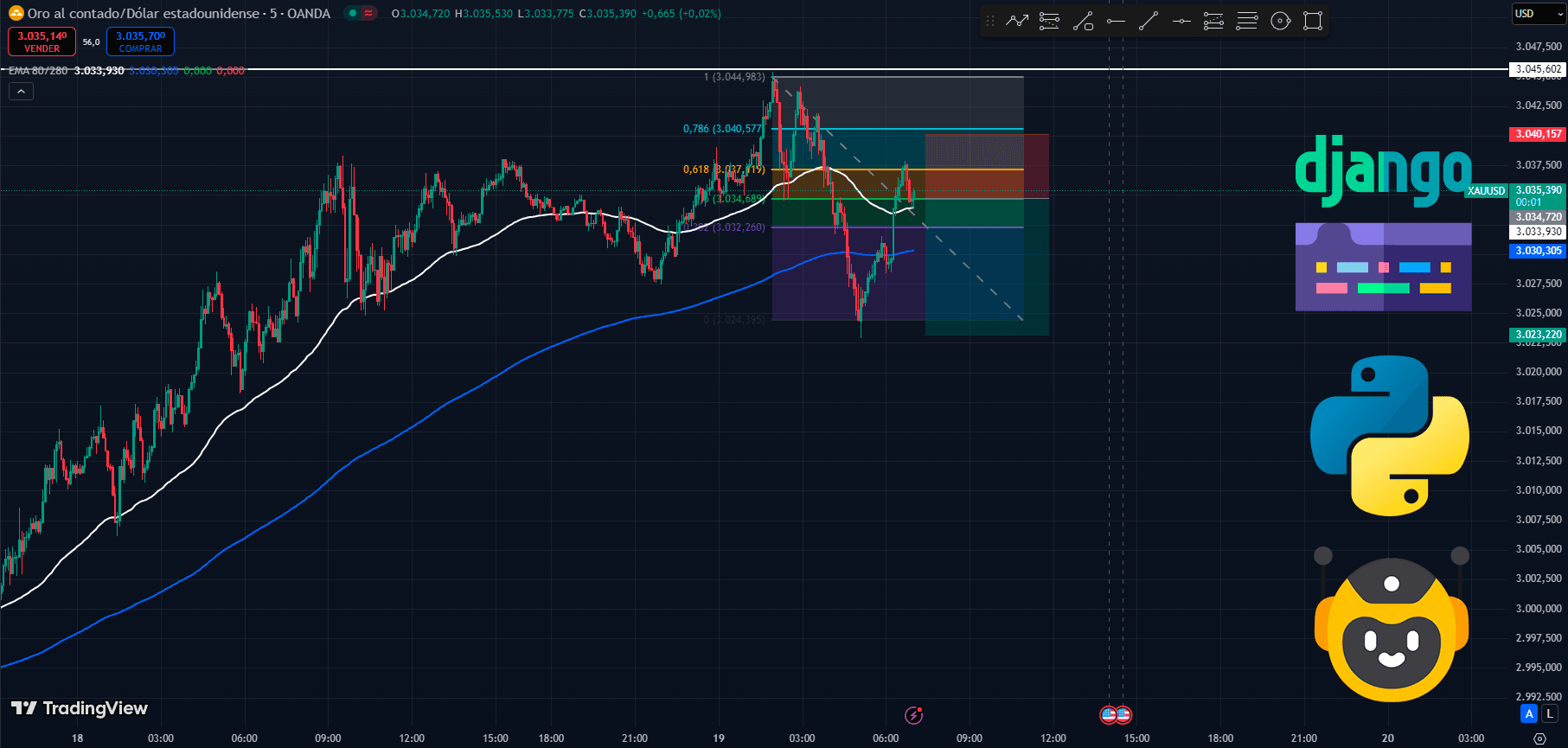Click the date label 18 on time axis
The height and width of the screenshot is (748, 1568).
tap(77, 738)
